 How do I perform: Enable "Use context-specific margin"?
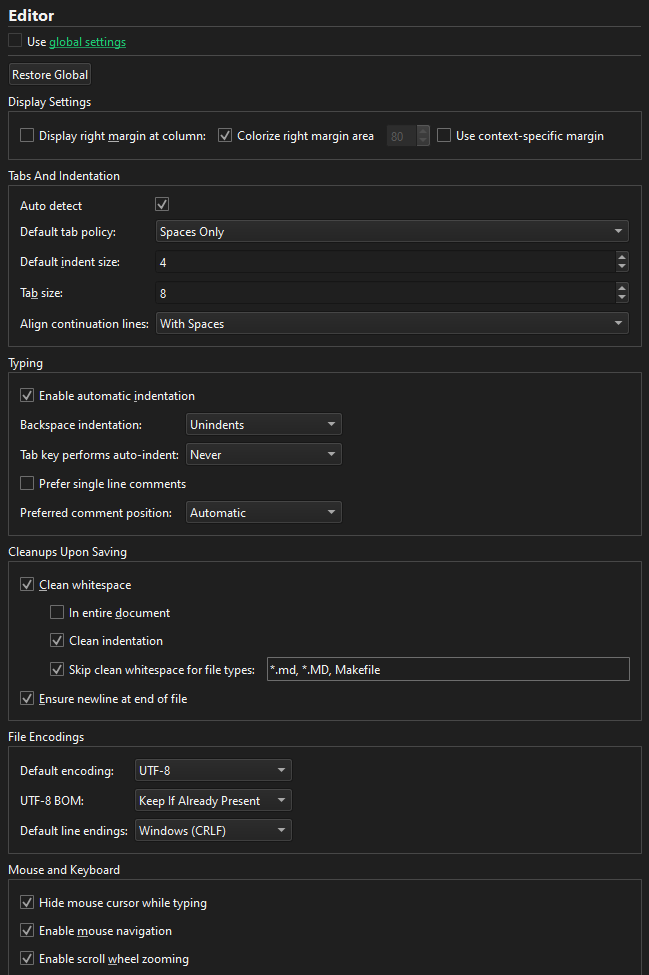pos(443,135)
